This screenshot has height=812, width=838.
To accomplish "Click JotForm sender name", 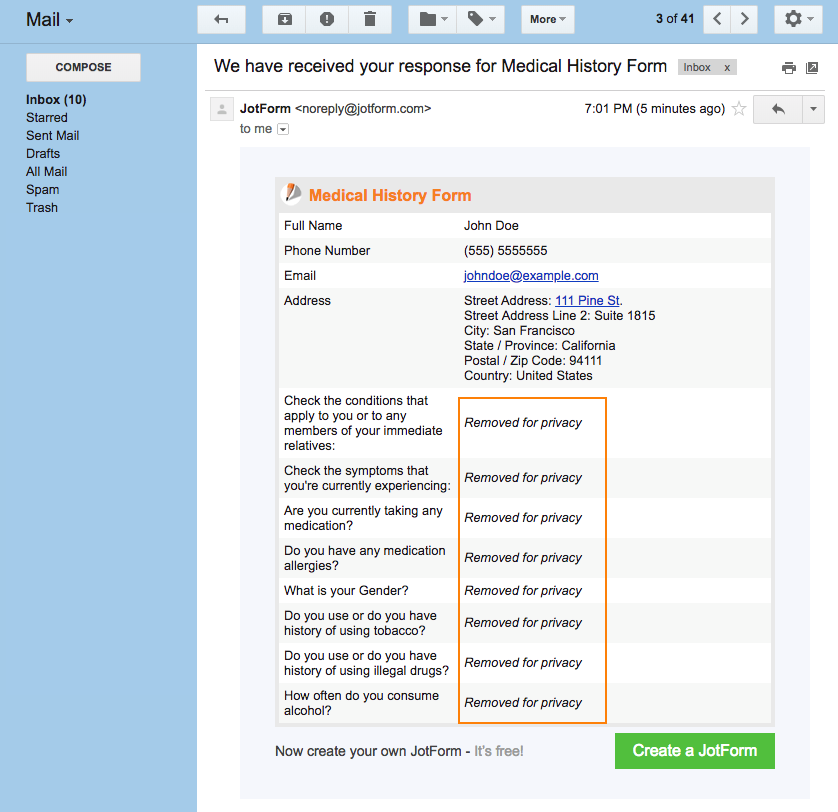I will [265, 109].
